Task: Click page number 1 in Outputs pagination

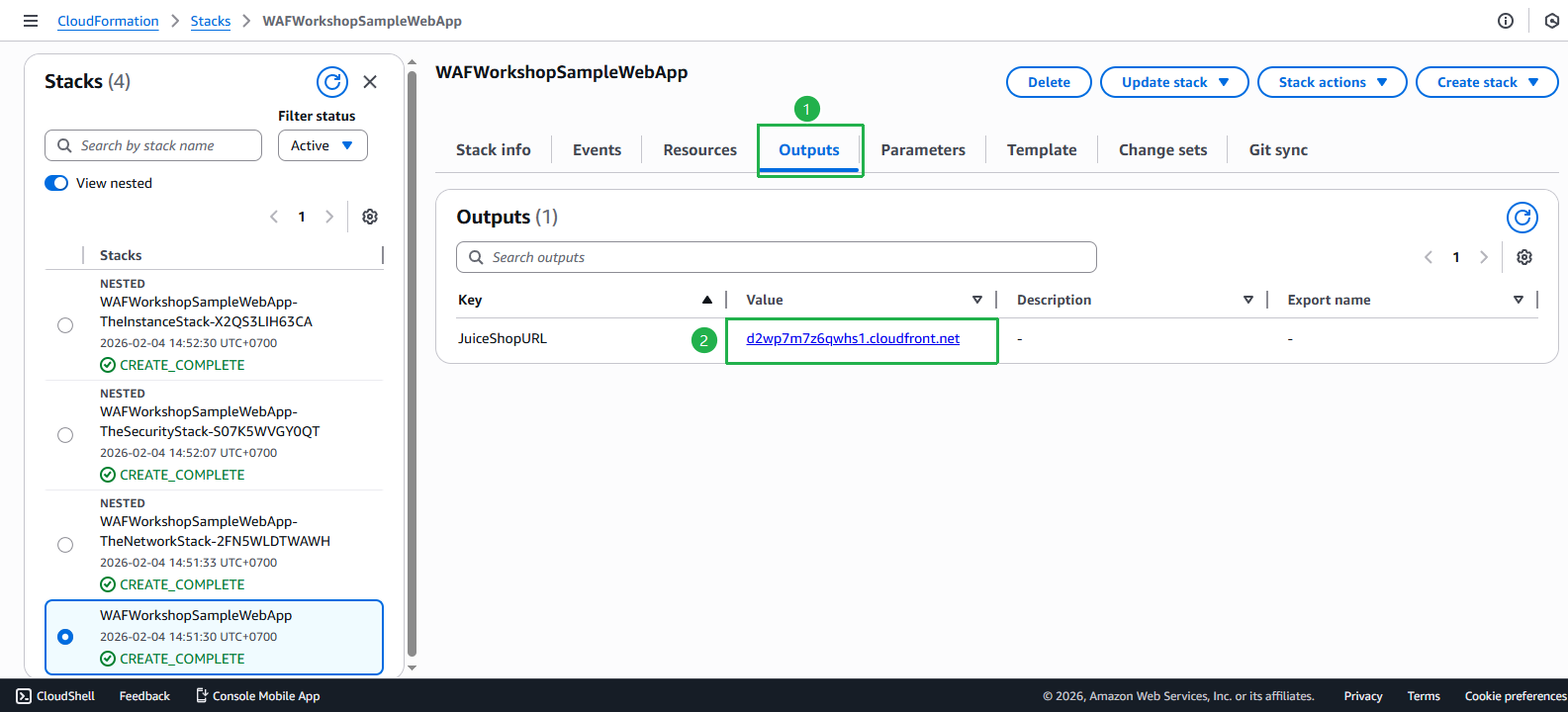Action: pos(1456,257)
